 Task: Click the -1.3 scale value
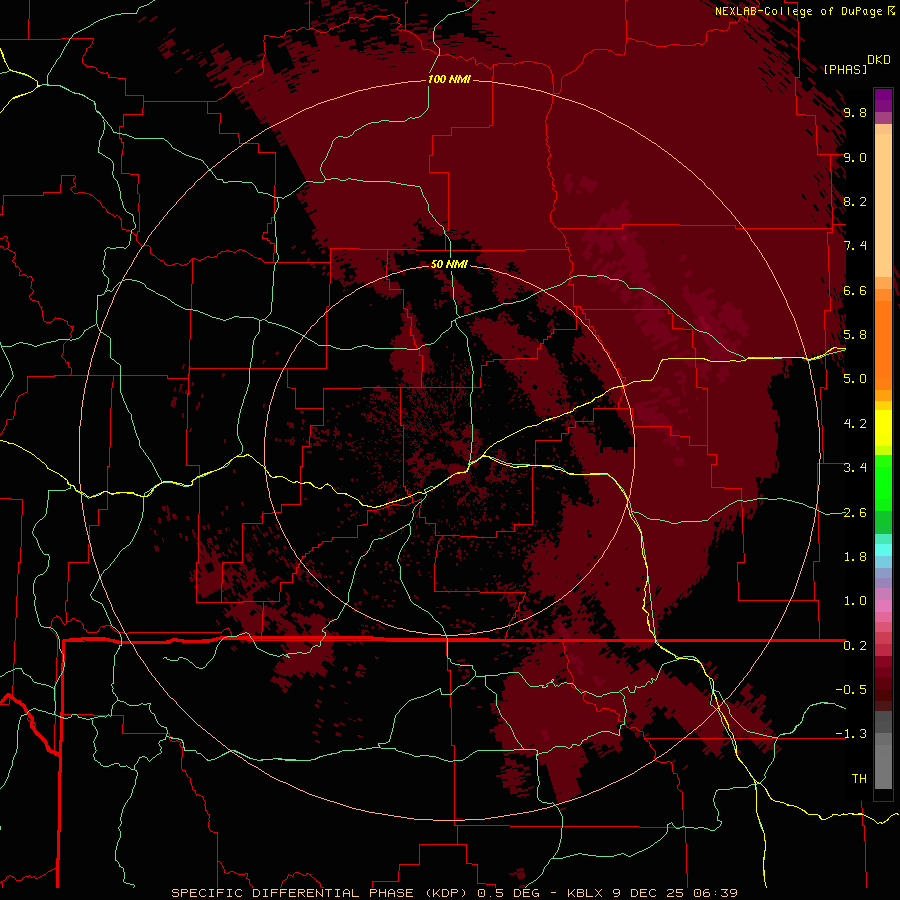coord(851,734)
